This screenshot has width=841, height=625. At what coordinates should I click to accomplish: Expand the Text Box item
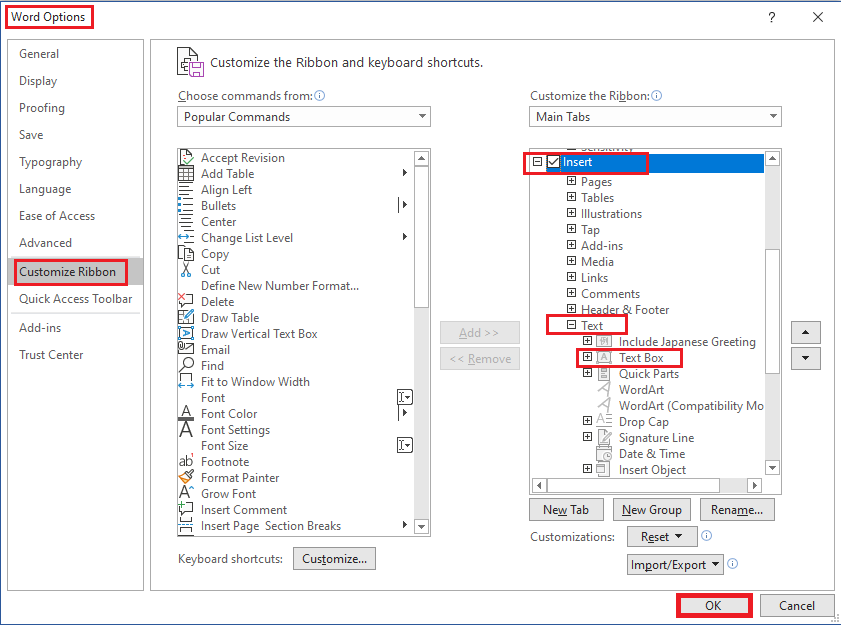point(587,357)
